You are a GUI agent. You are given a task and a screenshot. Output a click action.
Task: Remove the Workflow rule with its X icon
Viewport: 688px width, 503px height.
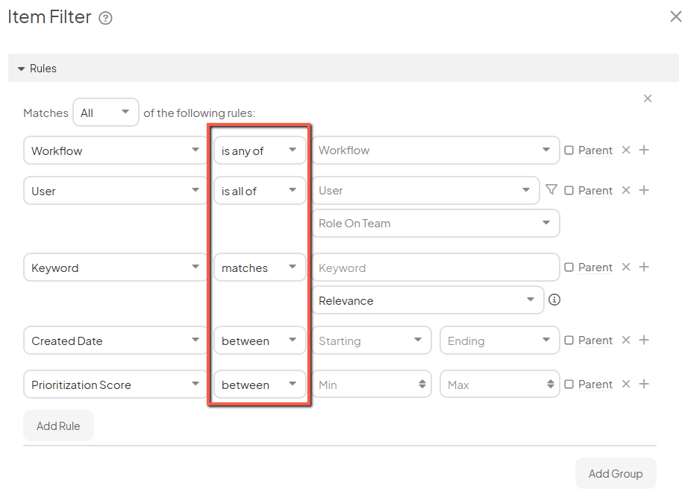click(x=626, y=150)
